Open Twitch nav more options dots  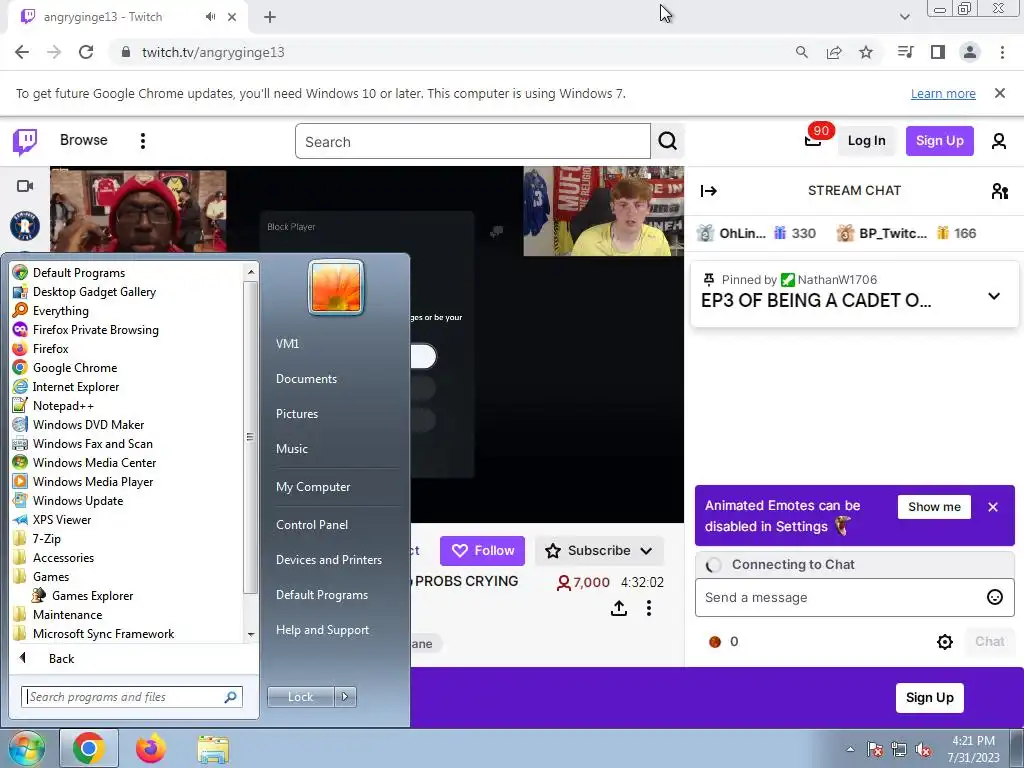point(142,141)
